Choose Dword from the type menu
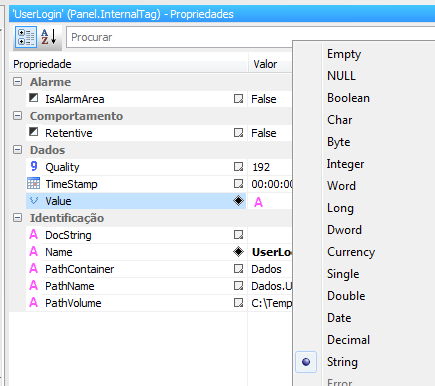This screenshot has height=386, width=435. (x=344, y=230)
